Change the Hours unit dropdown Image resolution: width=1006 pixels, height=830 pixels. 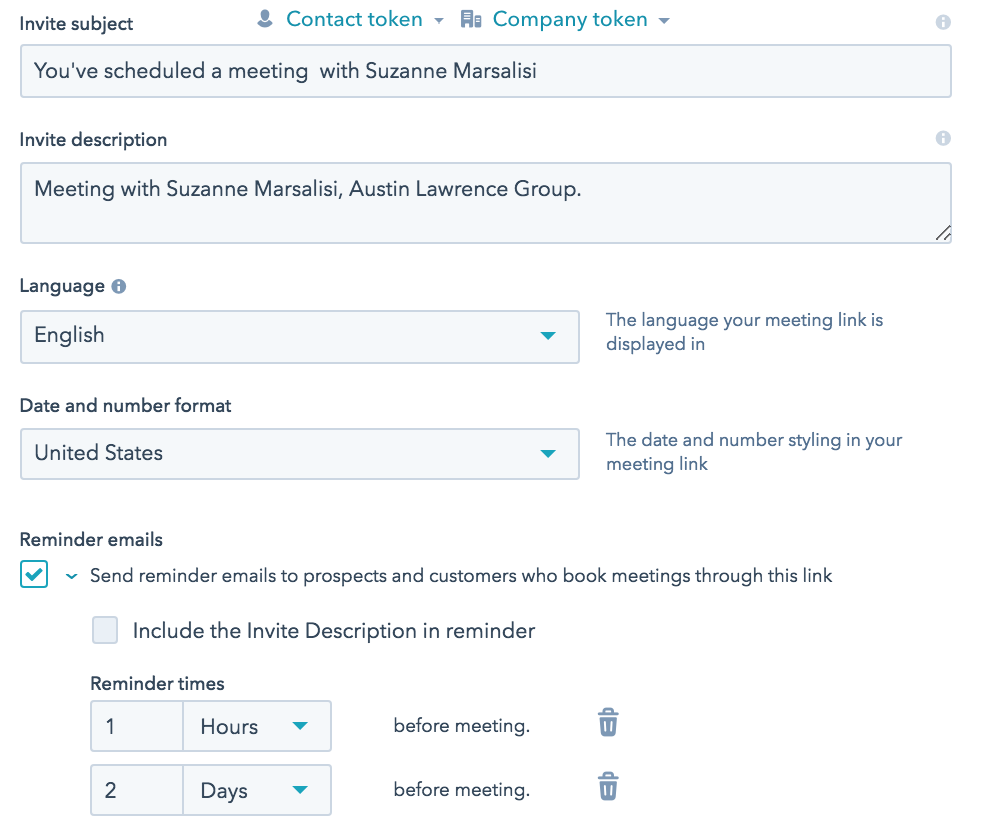(x=256, y=727)
